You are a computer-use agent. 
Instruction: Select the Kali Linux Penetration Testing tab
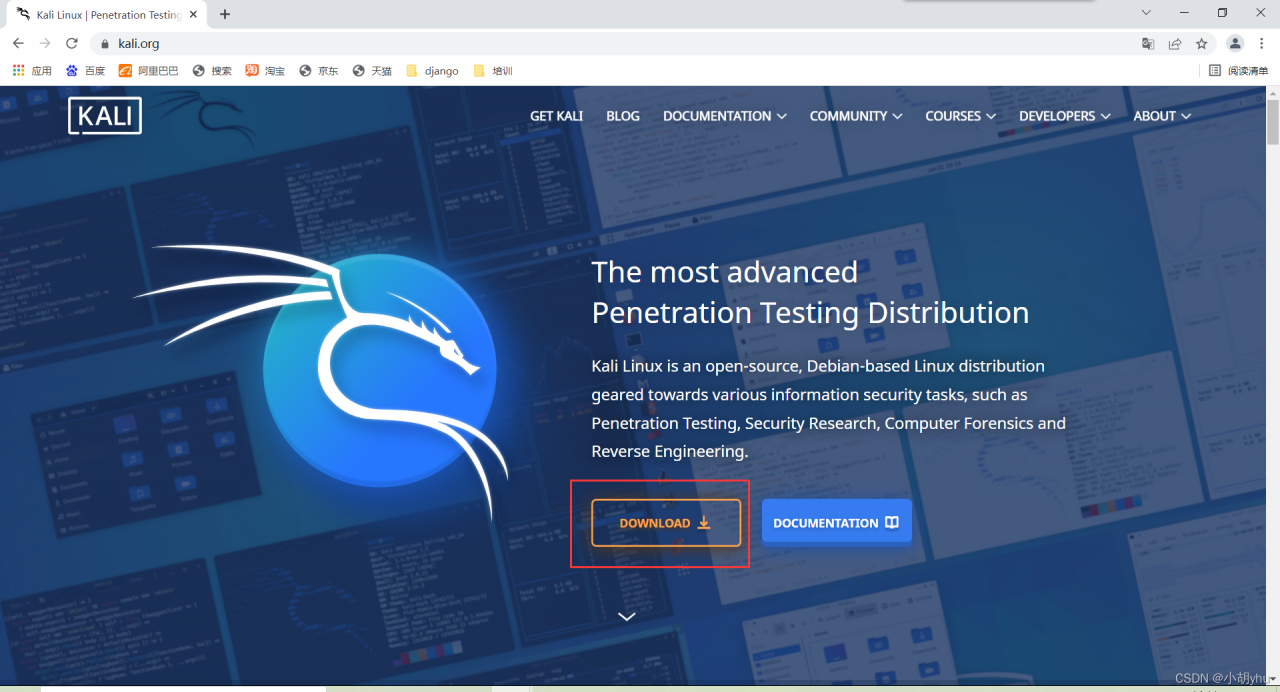108,15
